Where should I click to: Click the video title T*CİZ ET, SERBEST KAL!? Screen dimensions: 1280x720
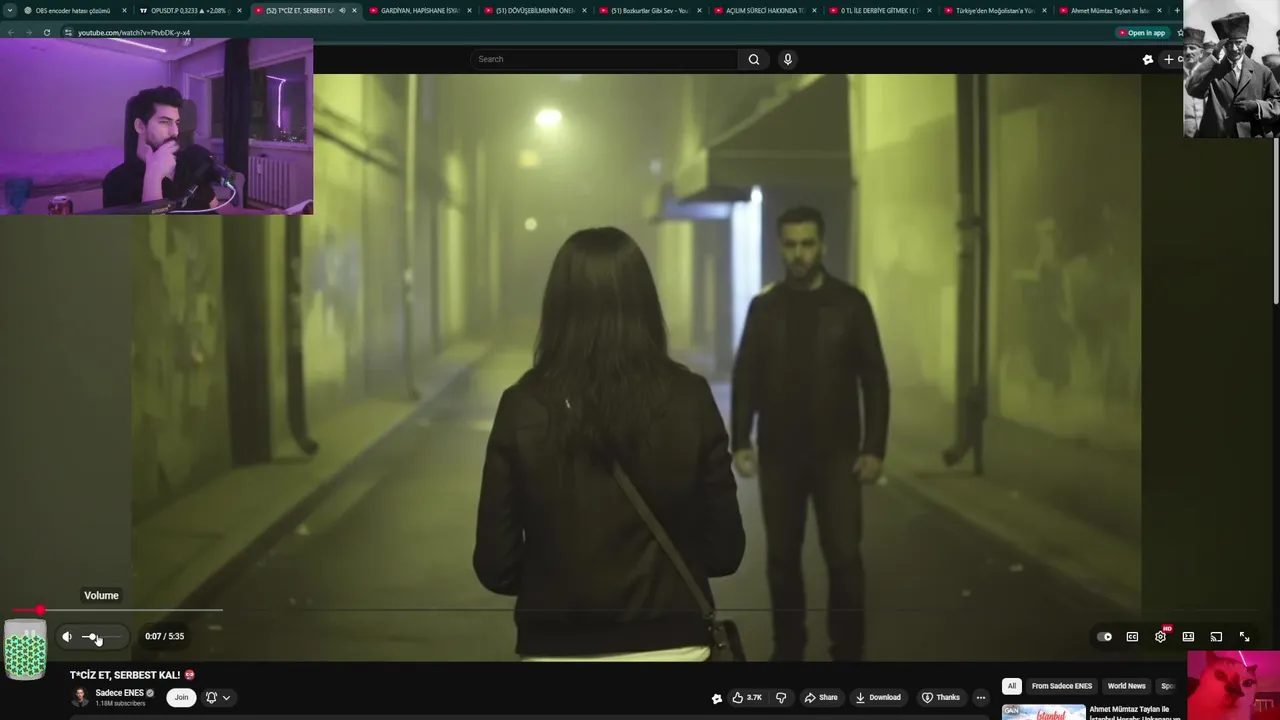(x=125, y=675)
